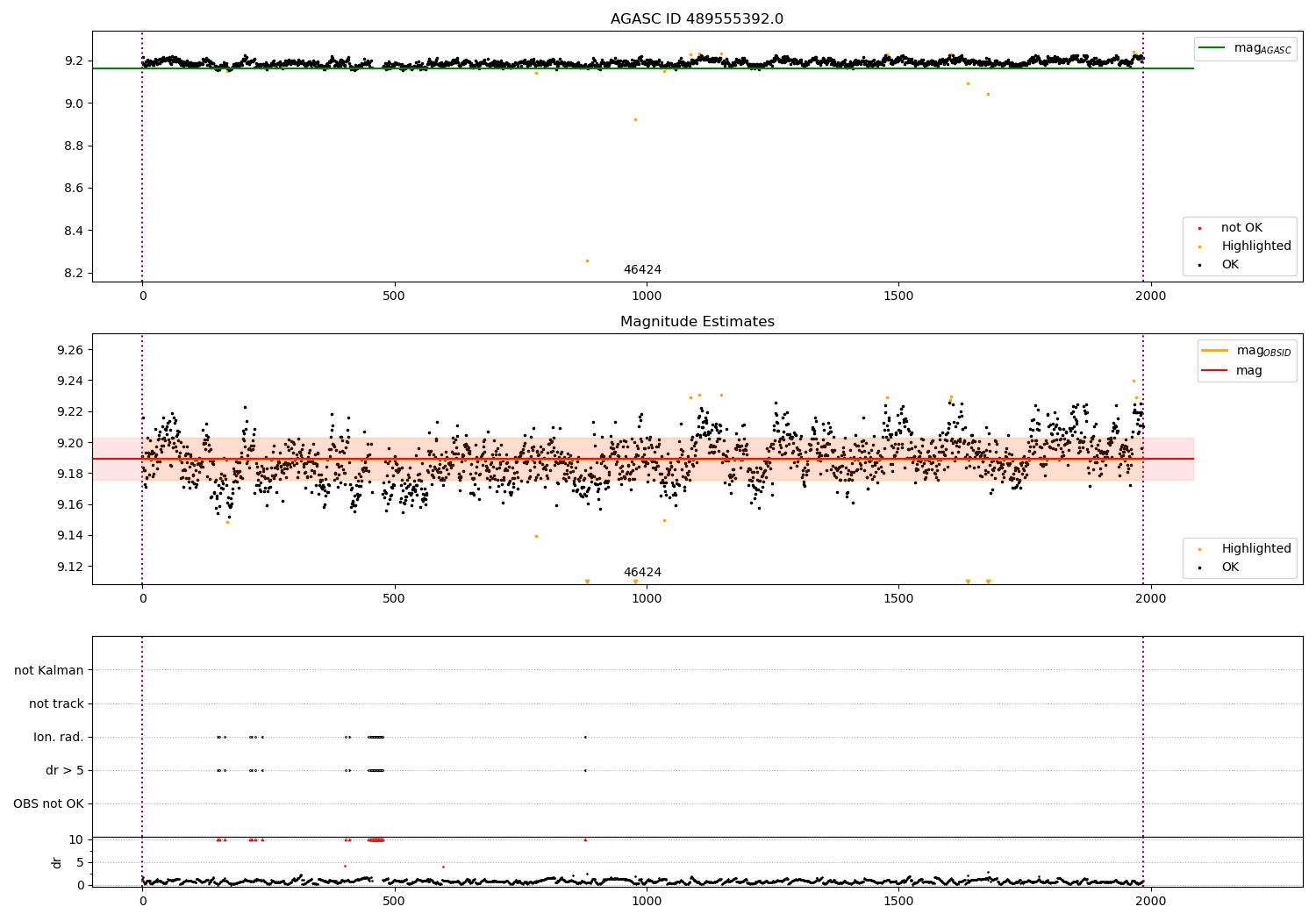
Task: Click the lone 'Ion. rad.' point near x 880
Action: pyautogui.click(x=585, y=737)
